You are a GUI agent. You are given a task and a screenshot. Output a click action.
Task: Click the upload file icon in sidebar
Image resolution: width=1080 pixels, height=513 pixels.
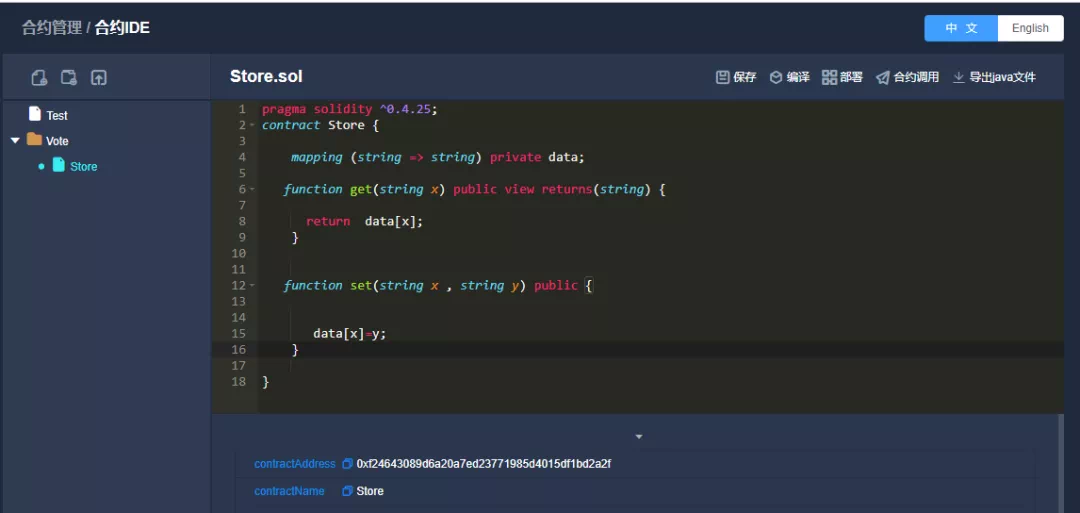(x=98, y=78)
